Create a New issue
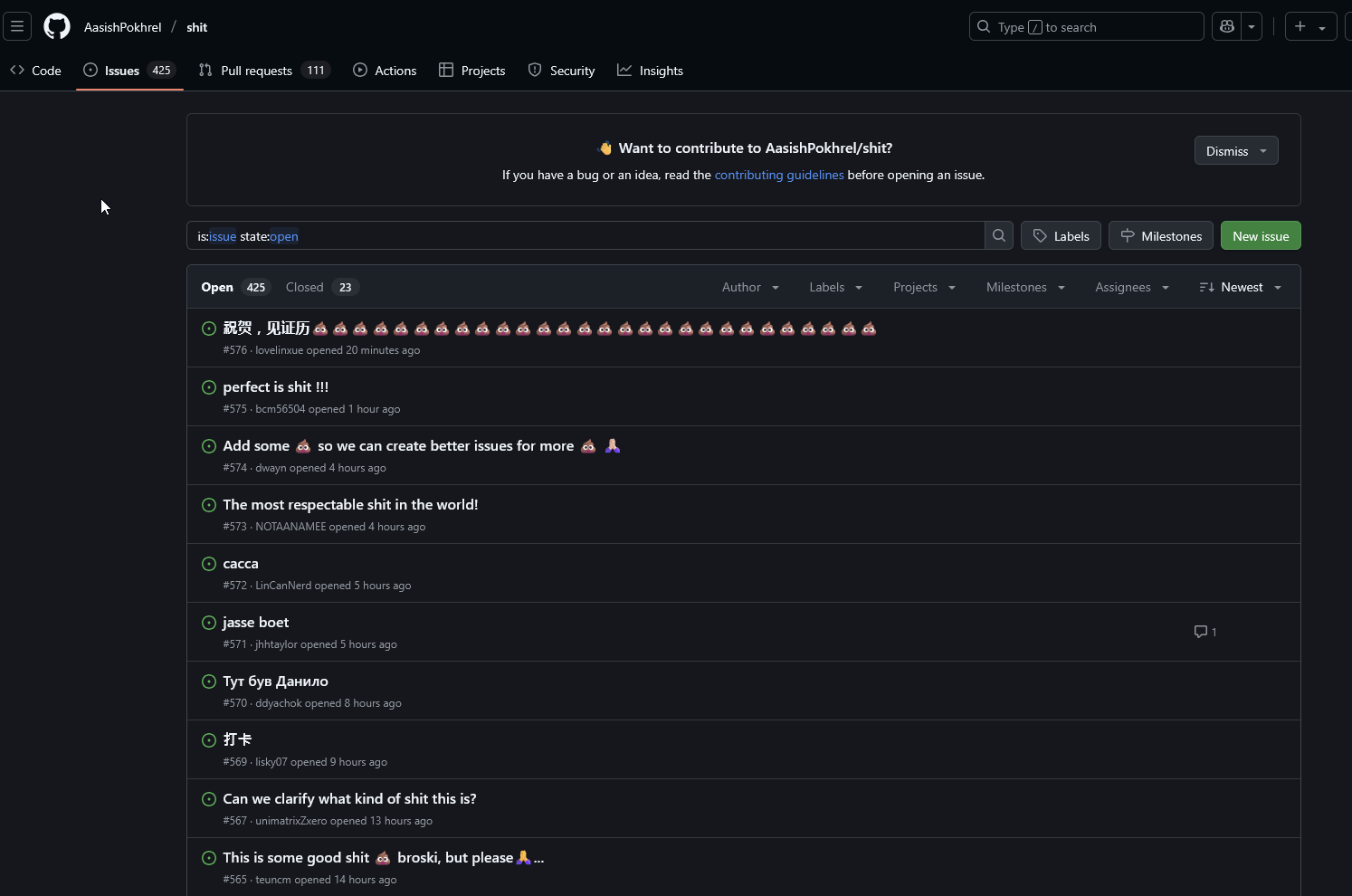 1260,235
